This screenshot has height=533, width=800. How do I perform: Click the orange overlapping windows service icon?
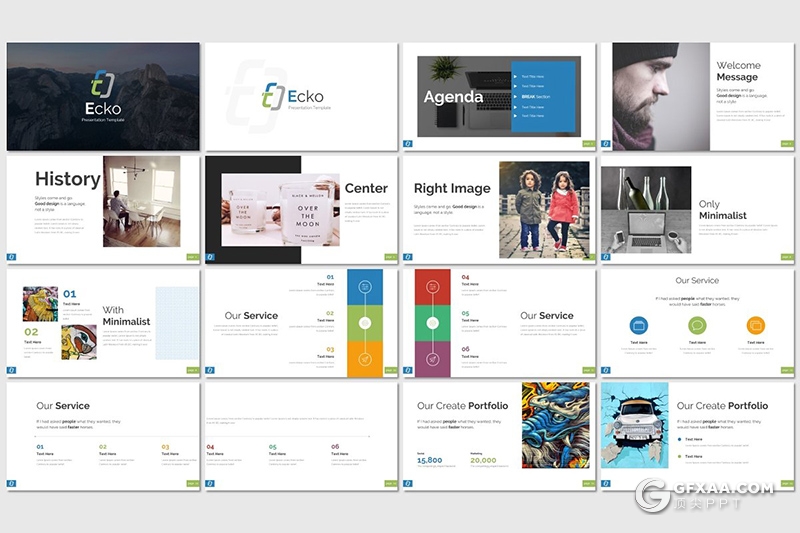click(x=755, y=325)
